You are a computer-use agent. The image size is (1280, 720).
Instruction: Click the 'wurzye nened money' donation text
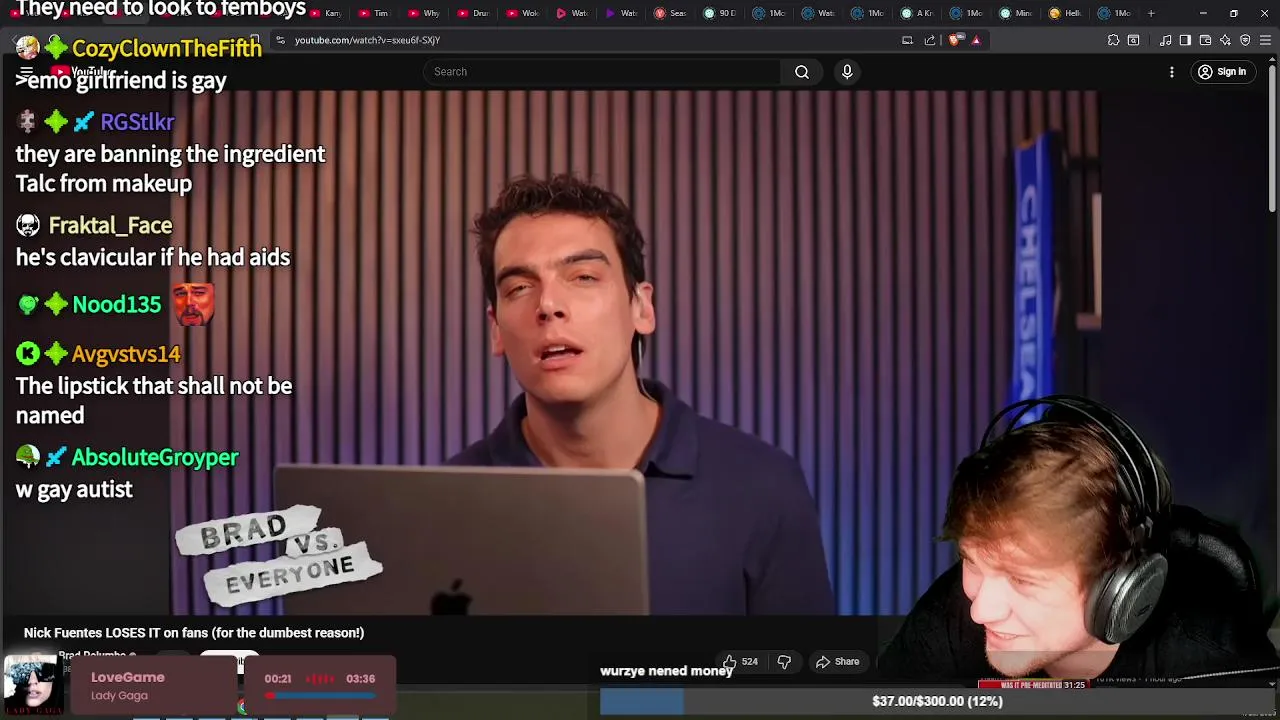666,671
